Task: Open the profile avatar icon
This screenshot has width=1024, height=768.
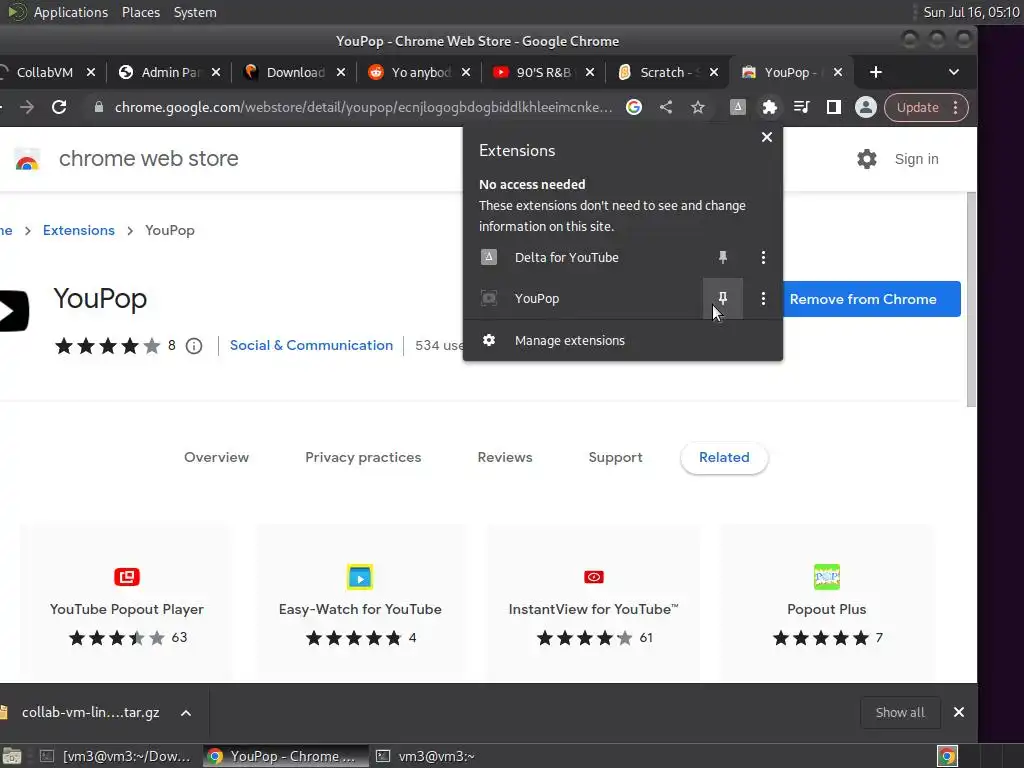Action: [865, 107]
